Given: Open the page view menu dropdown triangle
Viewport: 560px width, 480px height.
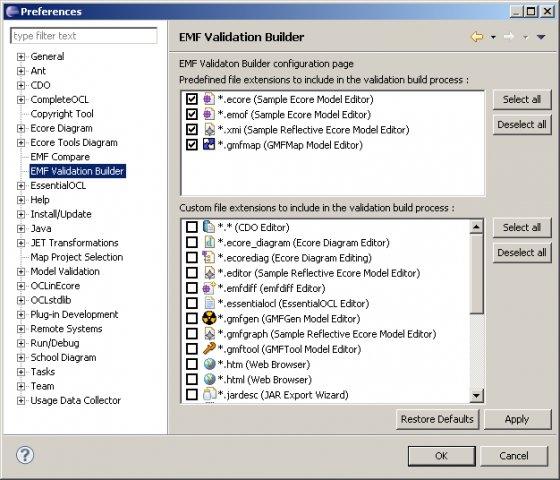Looking at the screenshot, I should (541, 37).
